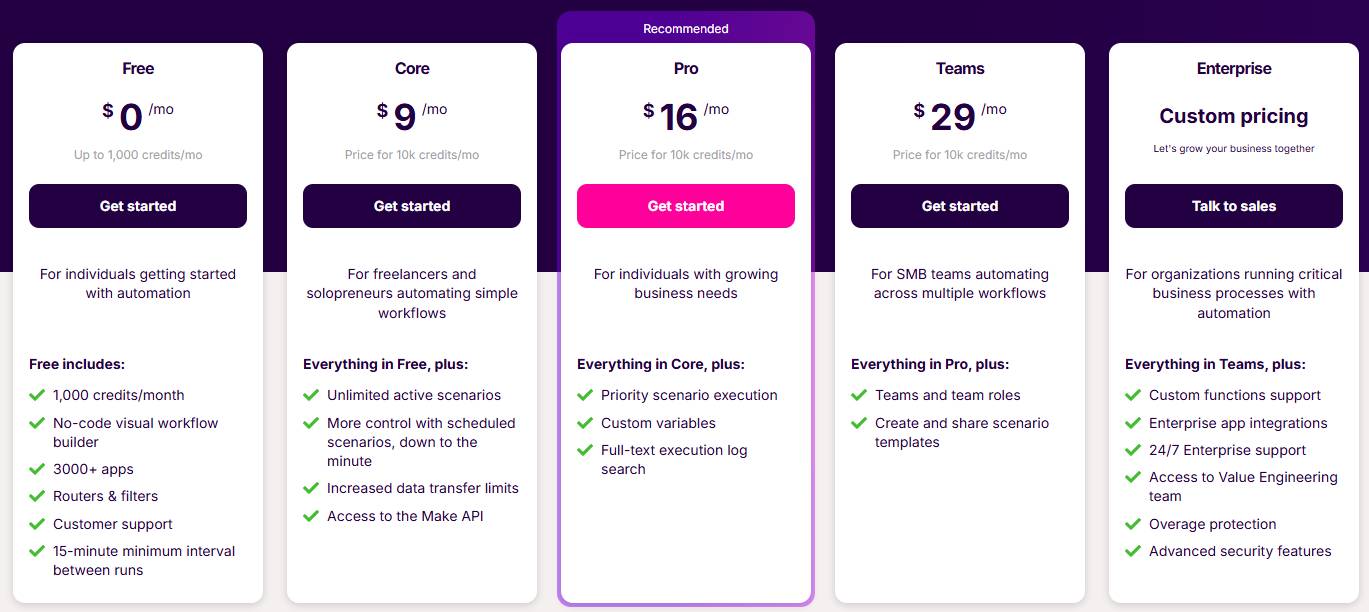Click the pink Get started button for Pro
Viewport: 1369px width, 612px height.
(x=685, y=206)
